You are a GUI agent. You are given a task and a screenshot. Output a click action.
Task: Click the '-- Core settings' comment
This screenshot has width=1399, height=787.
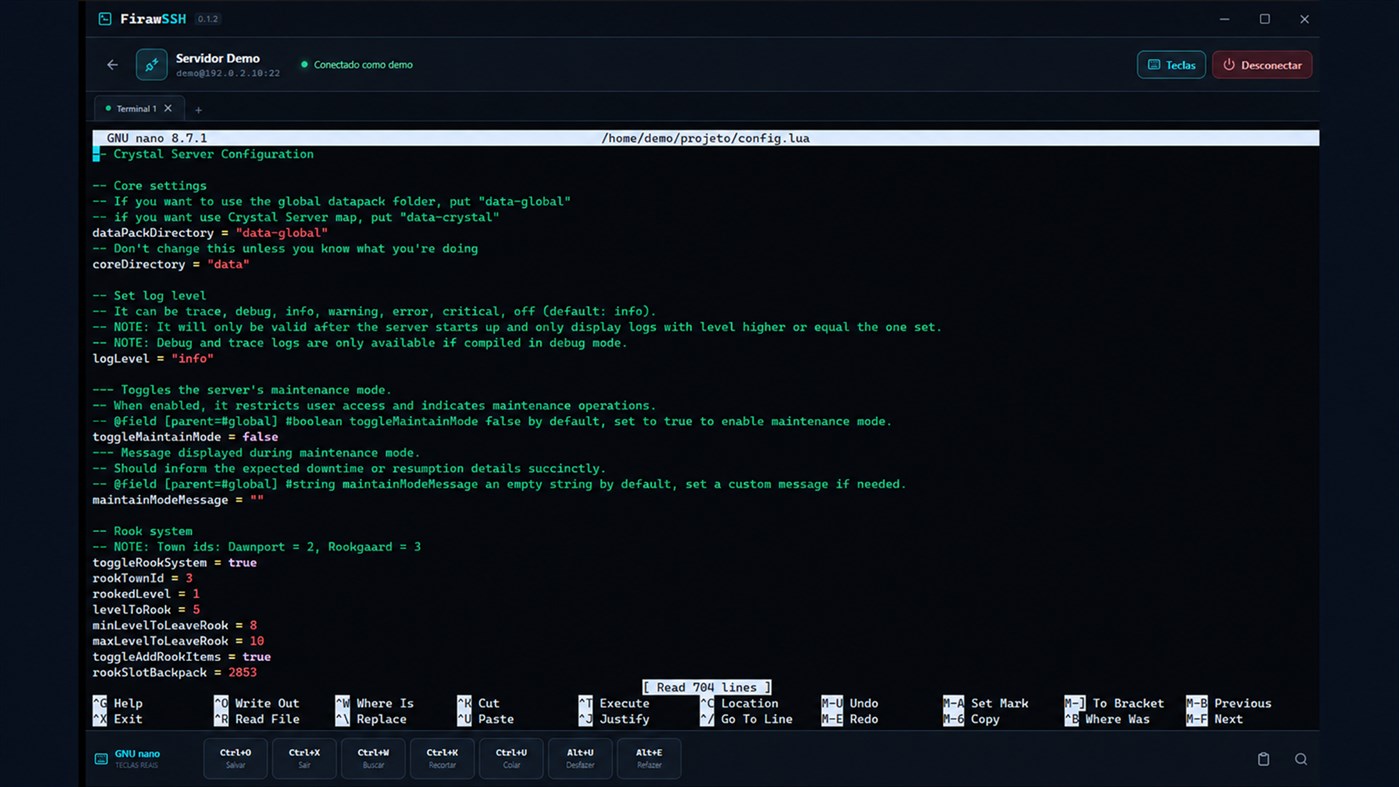click(150, 186)
